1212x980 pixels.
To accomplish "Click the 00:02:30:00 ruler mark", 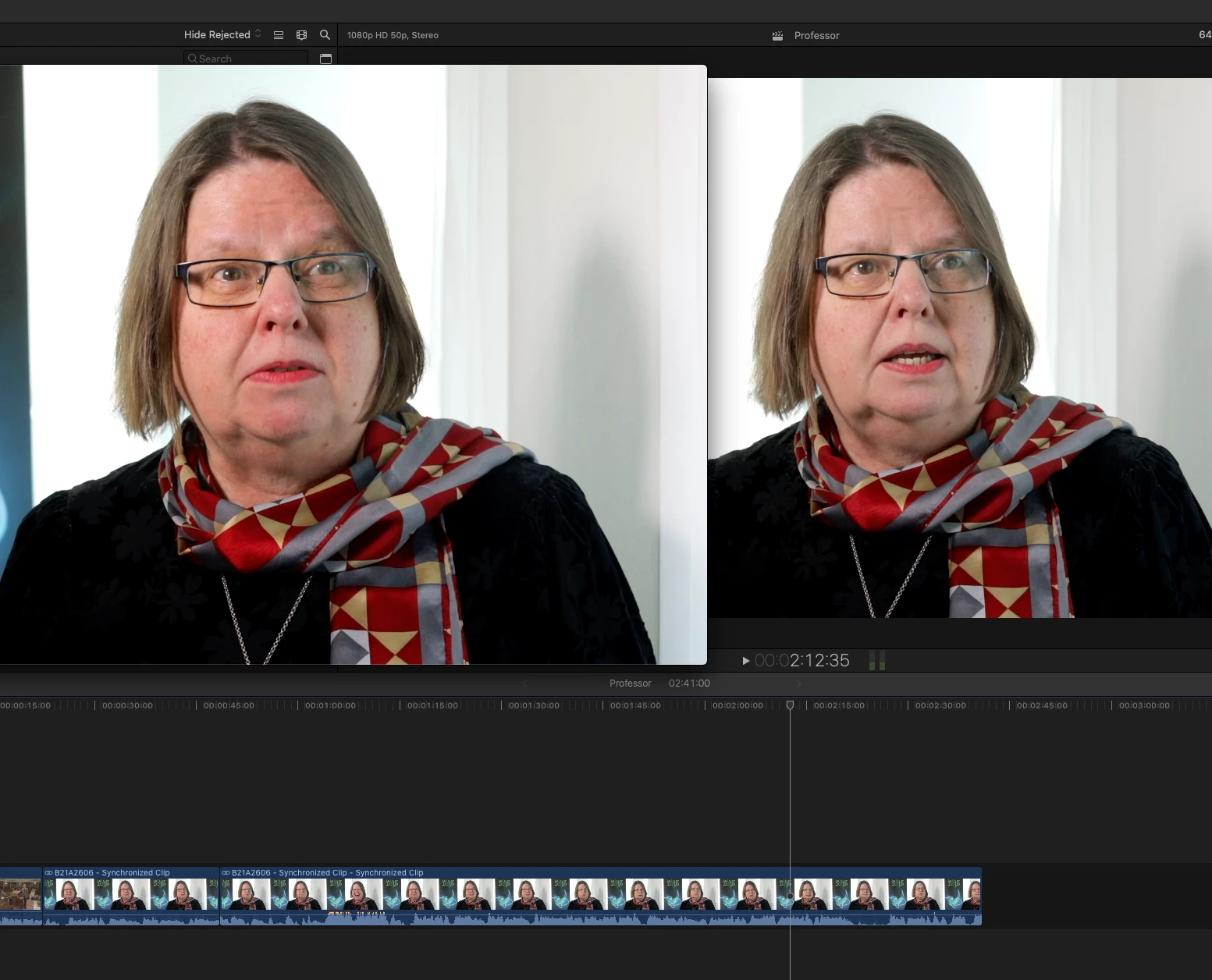I will pos(940,705).
